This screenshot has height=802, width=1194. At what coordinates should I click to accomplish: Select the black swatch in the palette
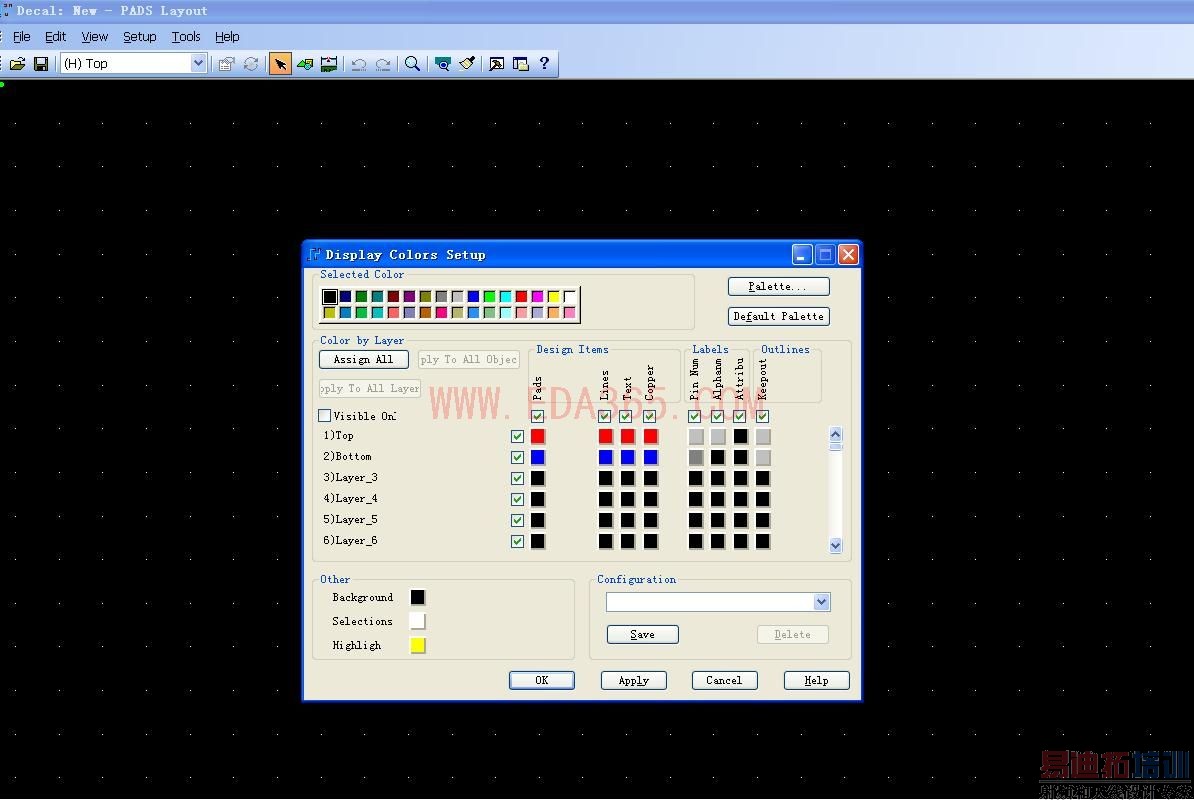(329, 296)
